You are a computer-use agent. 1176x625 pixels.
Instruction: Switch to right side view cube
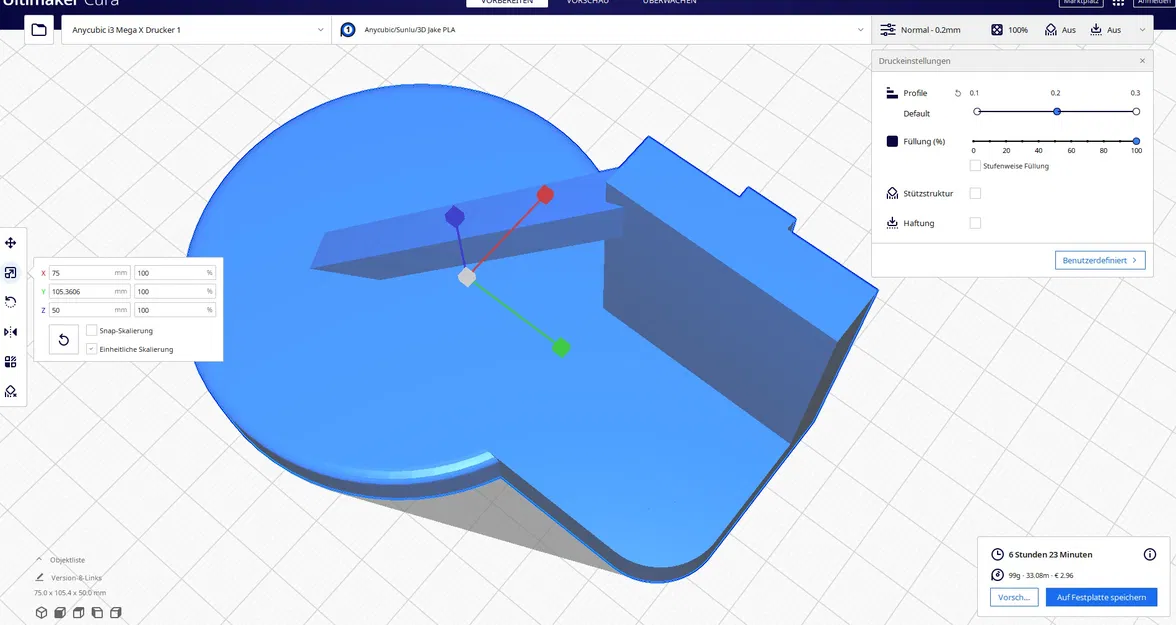(116, 612)
